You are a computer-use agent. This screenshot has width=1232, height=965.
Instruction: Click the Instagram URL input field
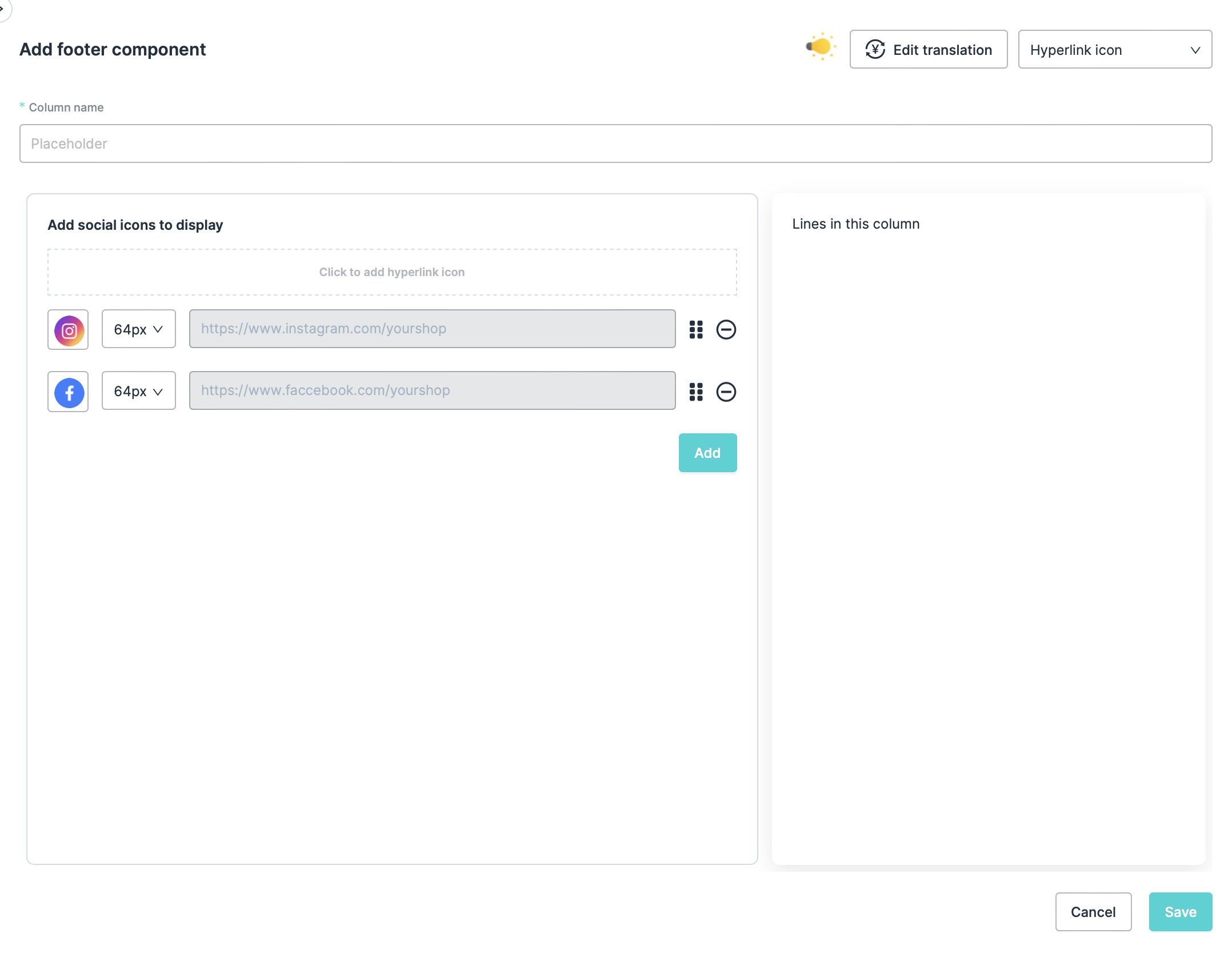[432, 329]
